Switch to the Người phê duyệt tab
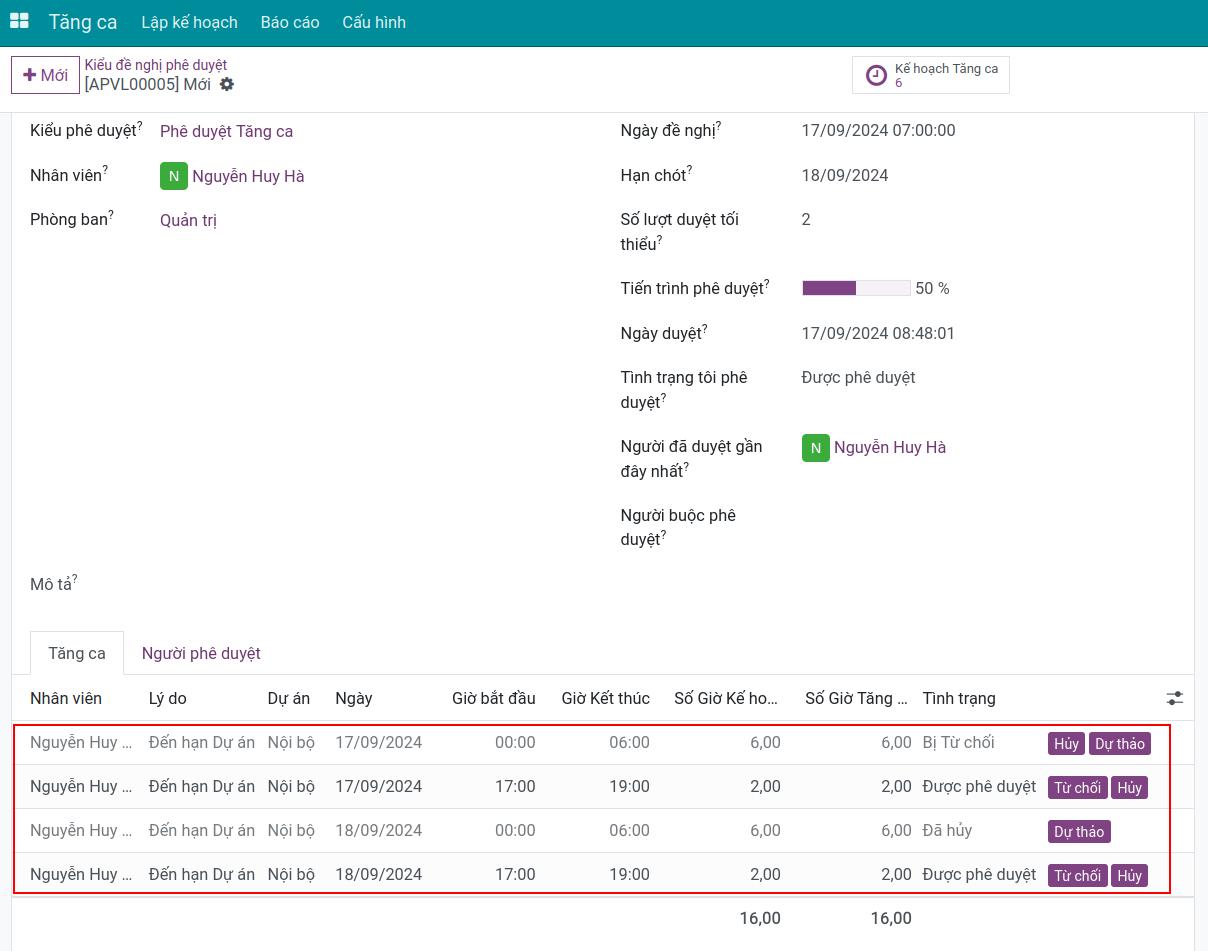 (x=201, y=653)
